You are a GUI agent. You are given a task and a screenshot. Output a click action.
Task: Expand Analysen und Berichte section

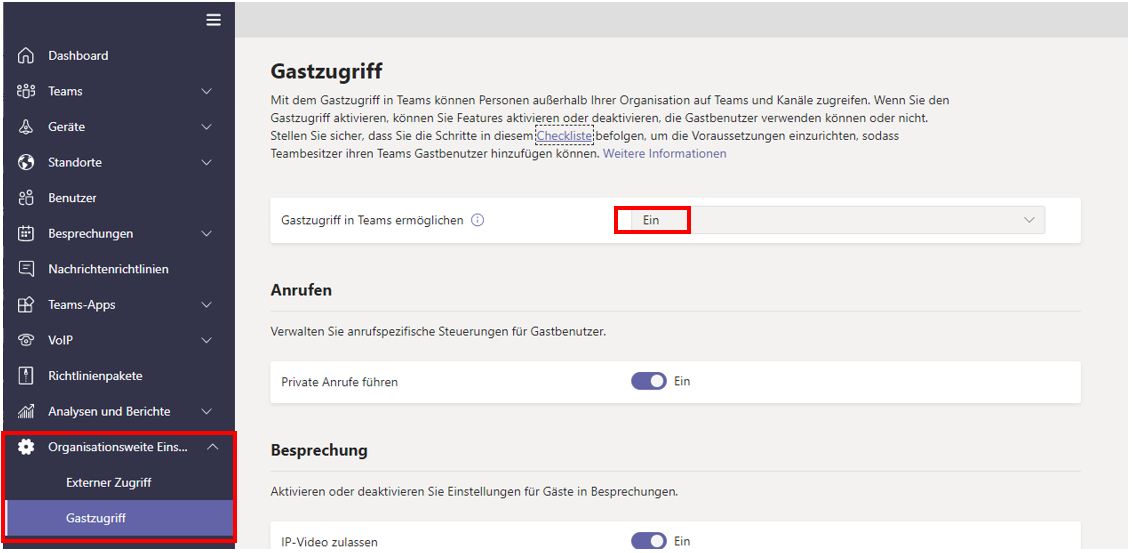coord(206,412)
